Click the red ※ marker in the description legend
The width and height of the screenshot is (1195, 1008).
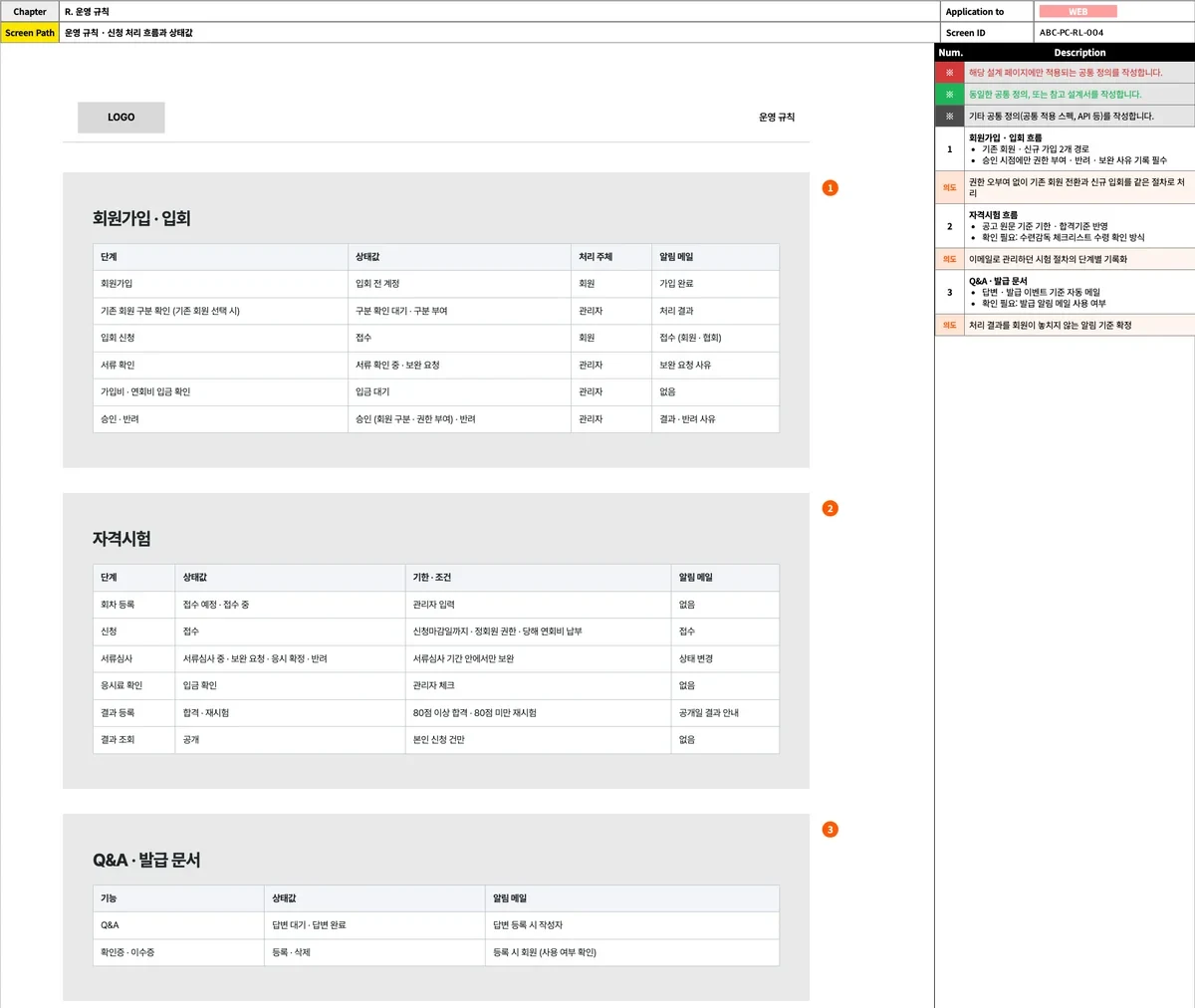[x=949, y=73]
